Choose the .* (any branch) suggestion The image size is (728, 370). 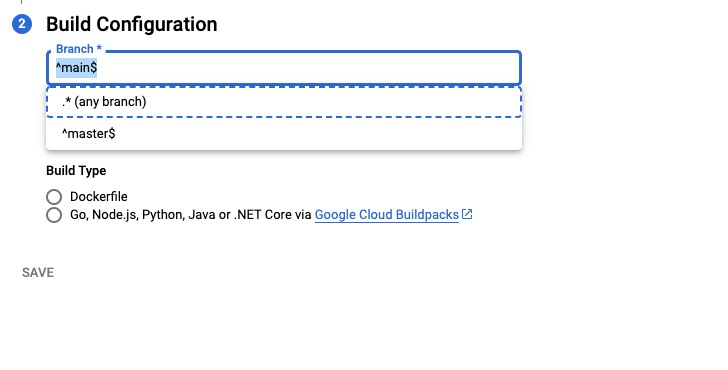284,102
